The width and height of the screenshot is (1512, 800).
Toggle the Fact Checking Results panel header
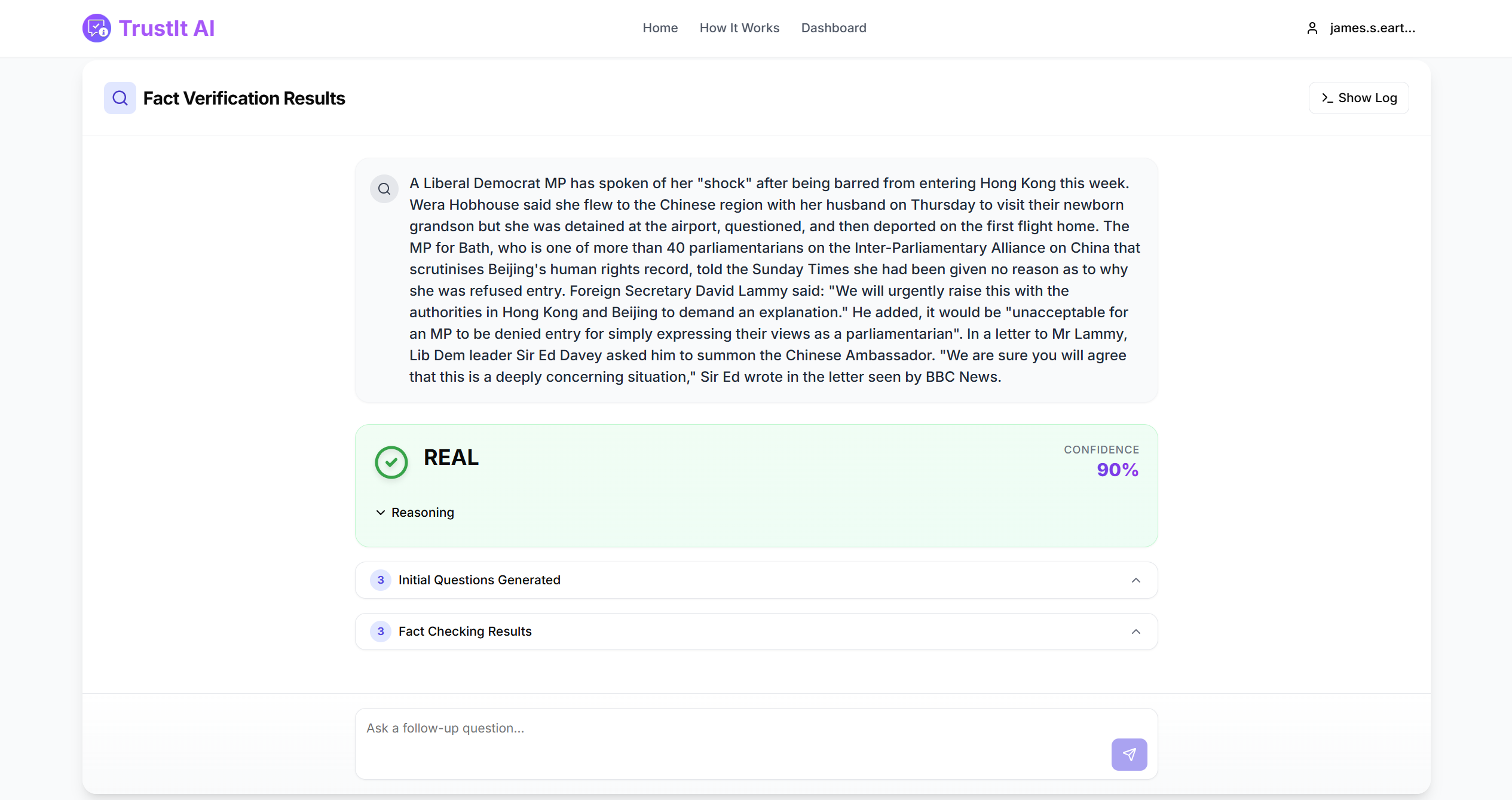coord(757,632)
